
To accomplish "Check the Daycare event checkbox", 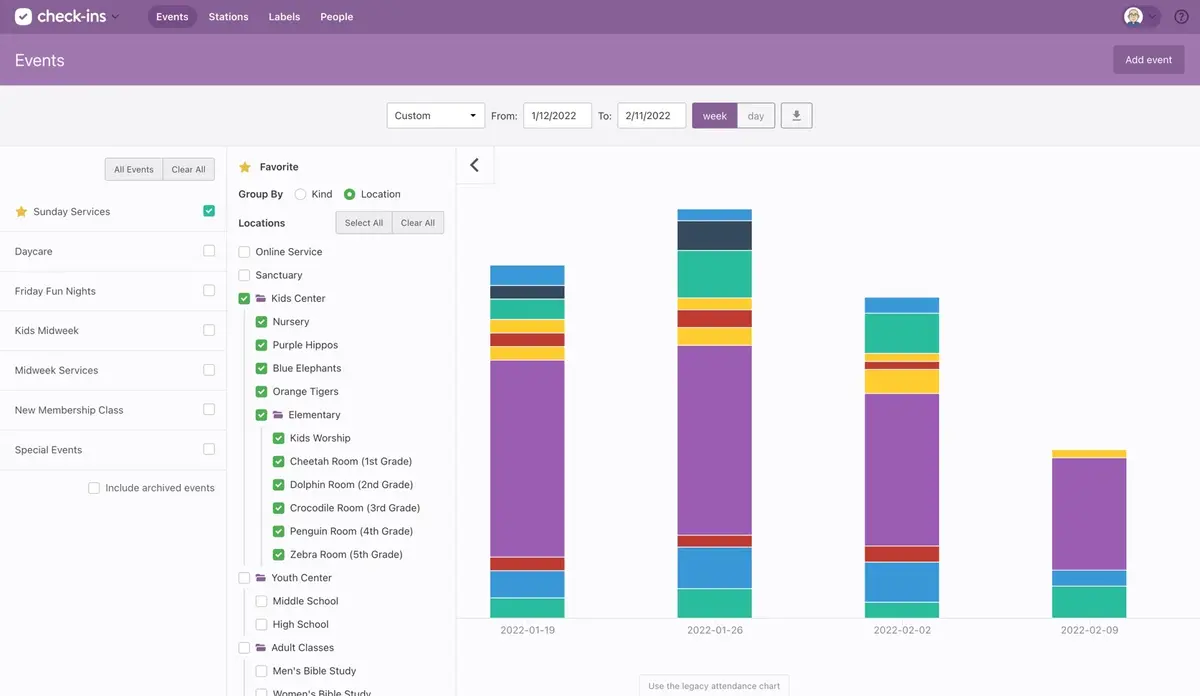I will click(x=209, y=251).
